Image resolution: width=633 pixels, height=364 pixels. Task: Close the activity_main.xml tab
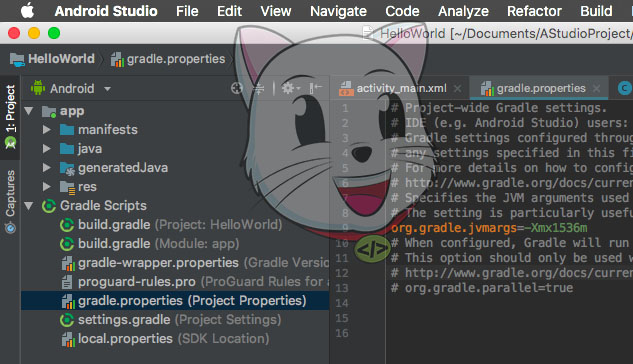click(457, 88)
